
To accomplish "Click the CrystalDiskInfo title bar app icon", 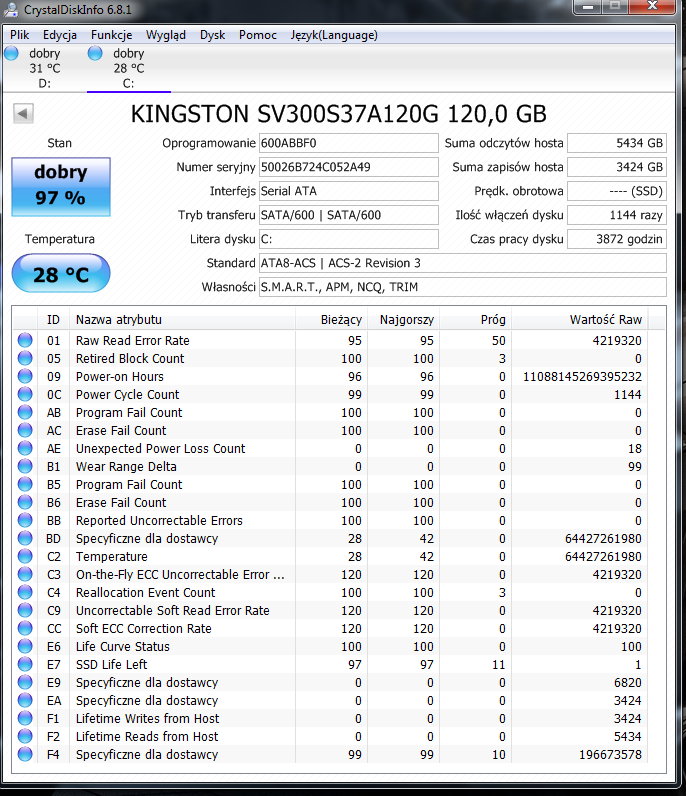I will pyautogui.click(x=11, y=9).
